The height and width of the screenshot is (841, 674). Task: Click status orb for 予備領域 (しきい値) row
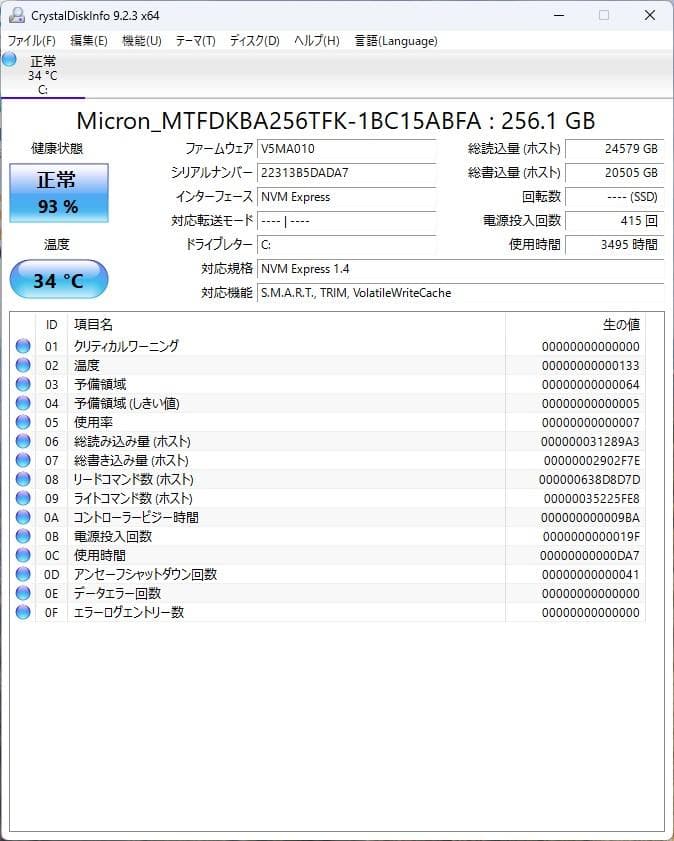(x=23, y=403)
